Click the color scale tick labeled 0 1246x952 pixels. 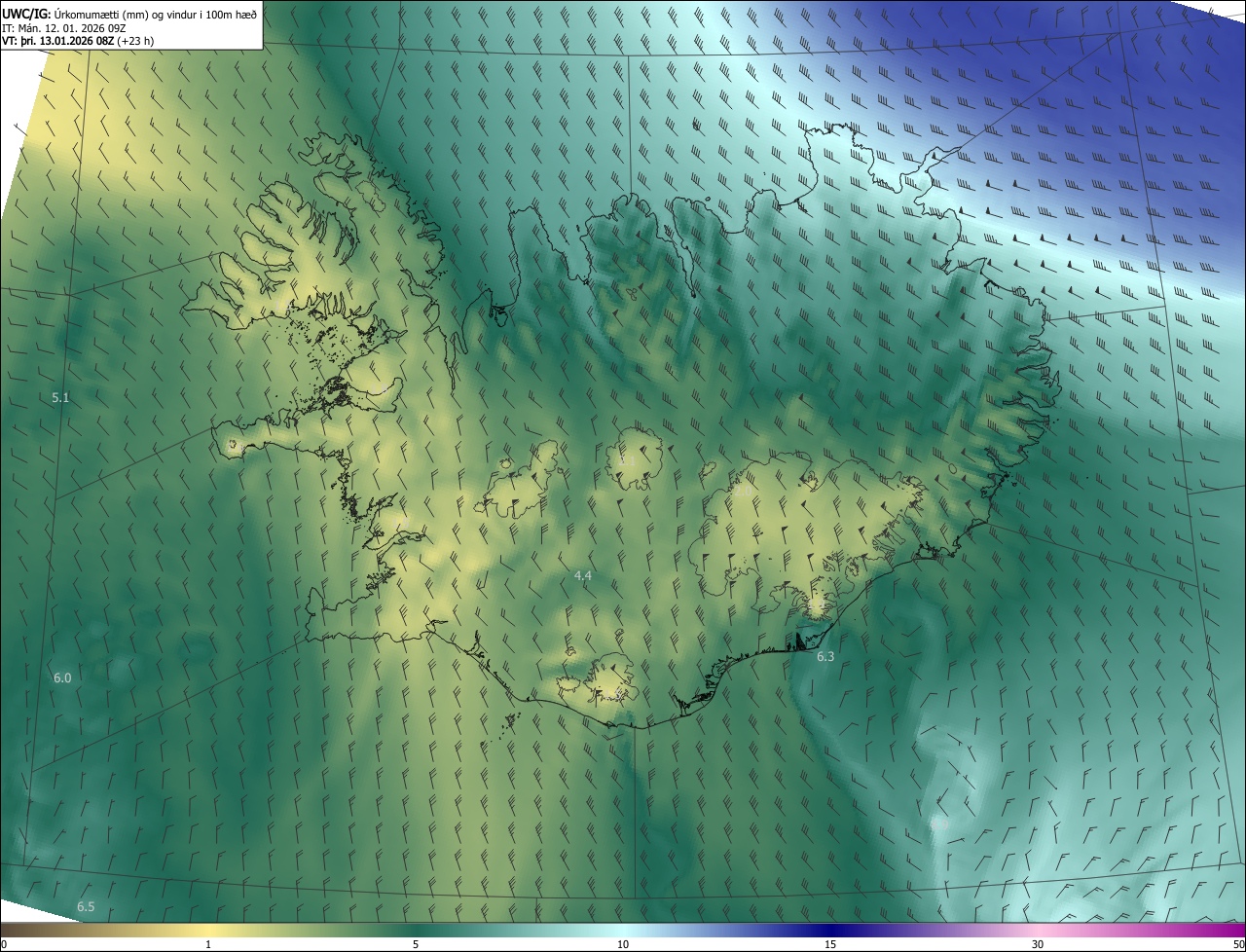(x=3, y=944)
